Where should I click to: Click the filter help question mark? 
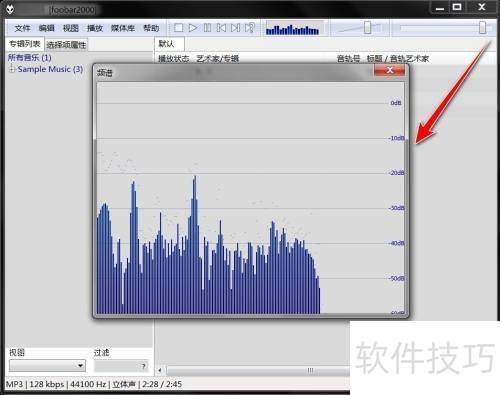pyautogui.click(x=144, y=366)
